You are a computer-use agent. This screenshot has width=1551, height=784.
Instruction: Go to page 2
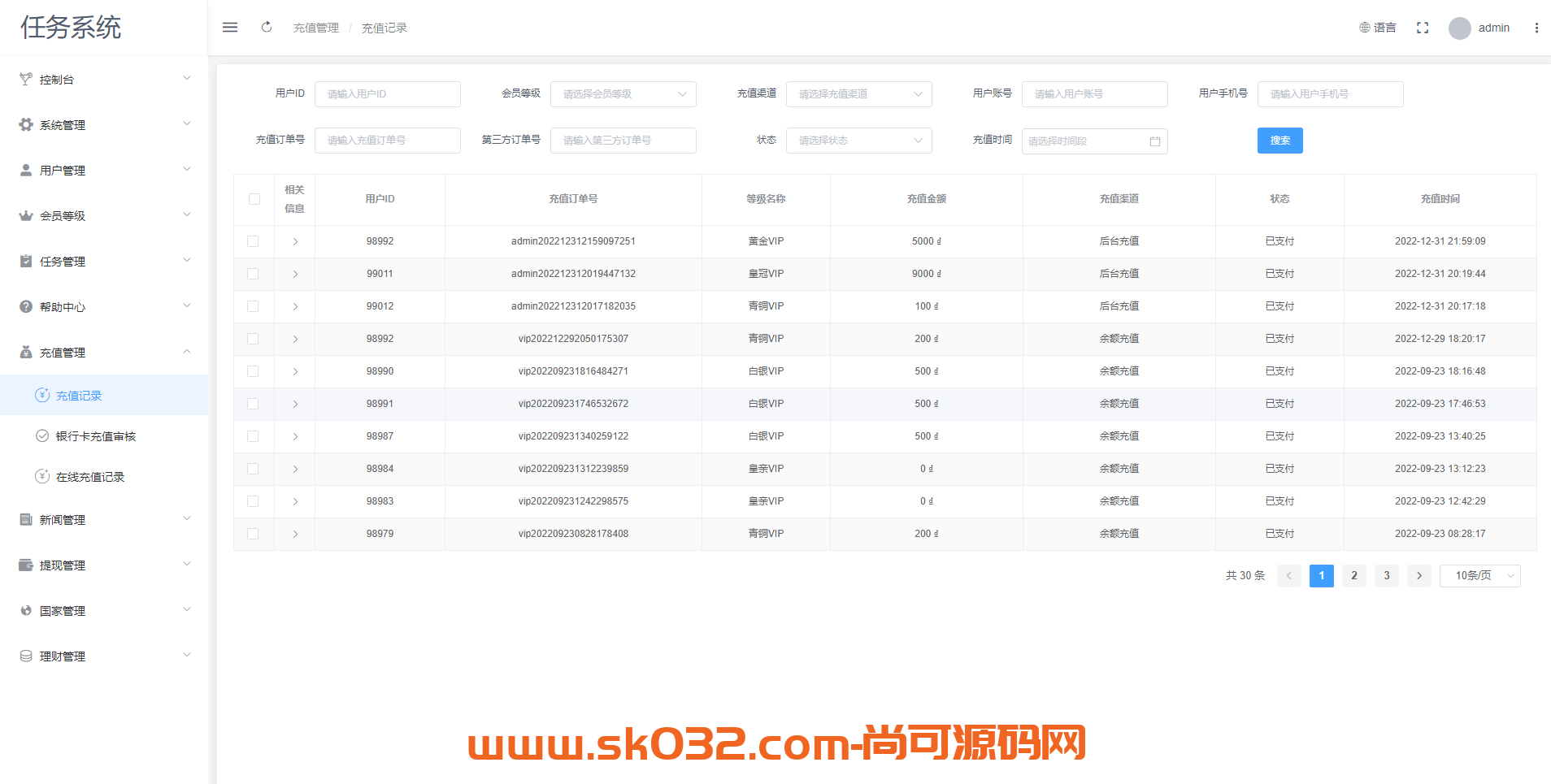(1354, 576)
